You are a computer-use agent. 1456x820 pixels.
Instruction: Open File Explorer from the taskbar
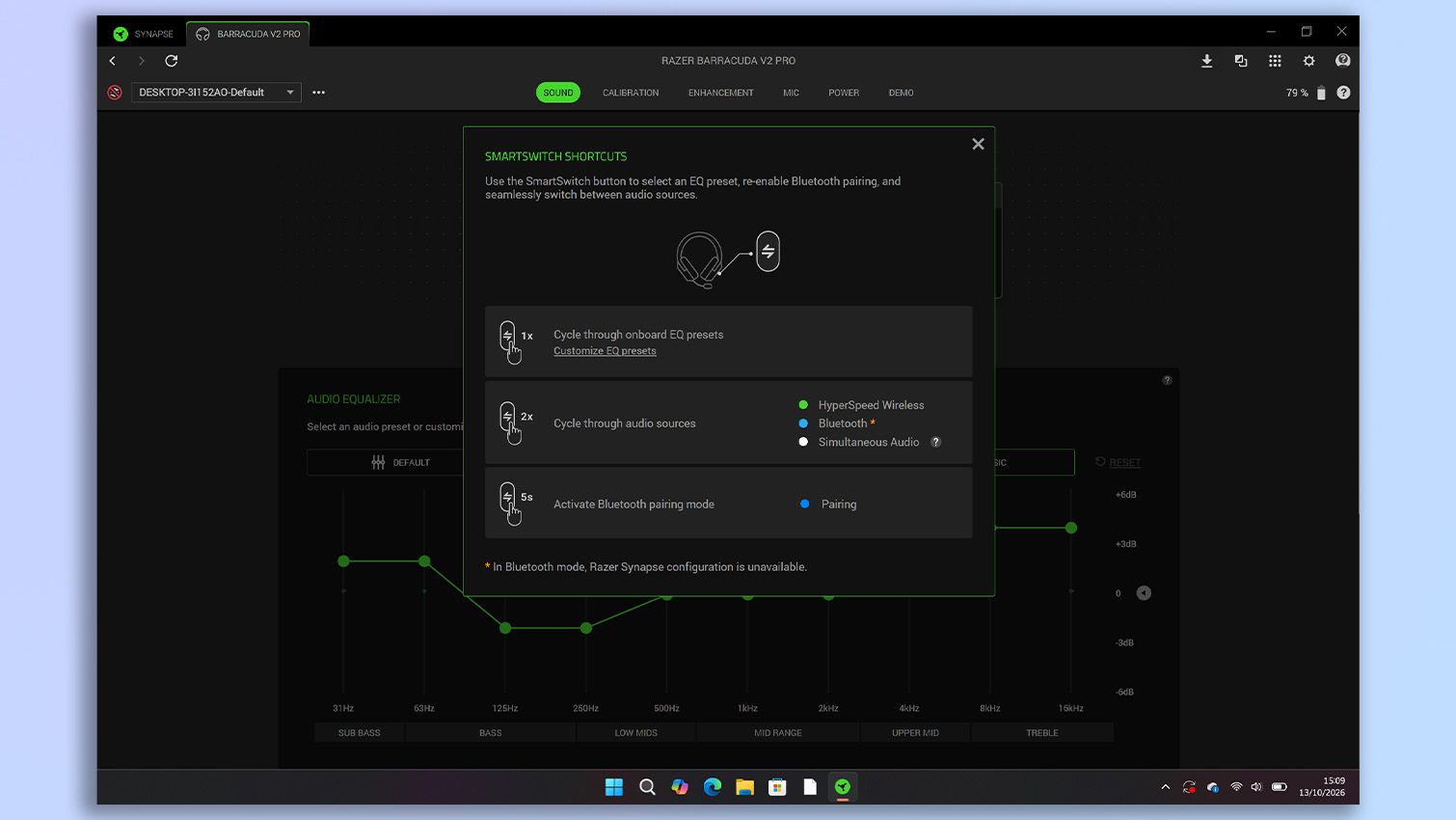(744, 787)
